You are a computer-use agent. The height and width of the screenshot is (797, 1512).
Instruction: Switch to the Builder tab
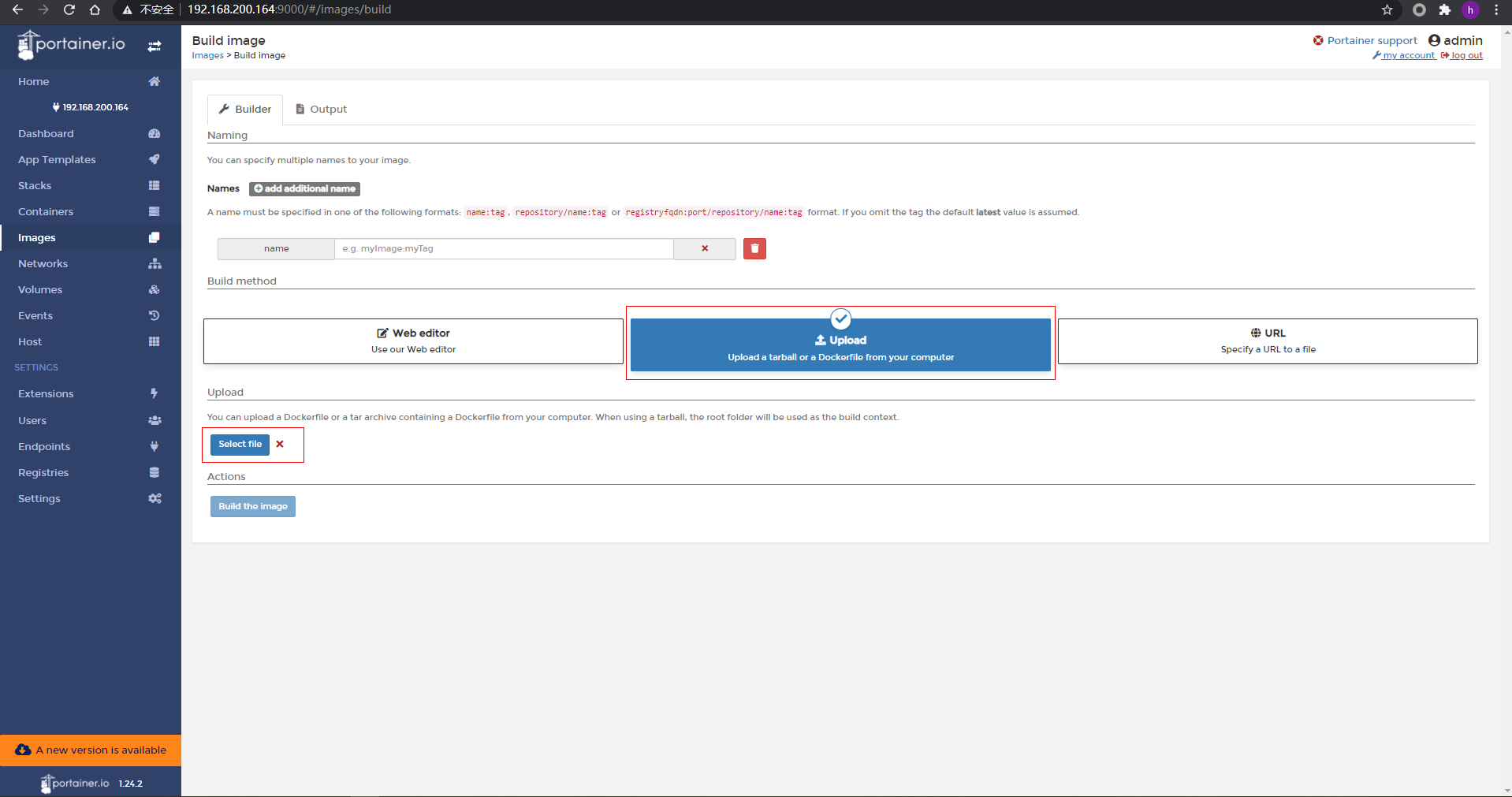(245, 110)
